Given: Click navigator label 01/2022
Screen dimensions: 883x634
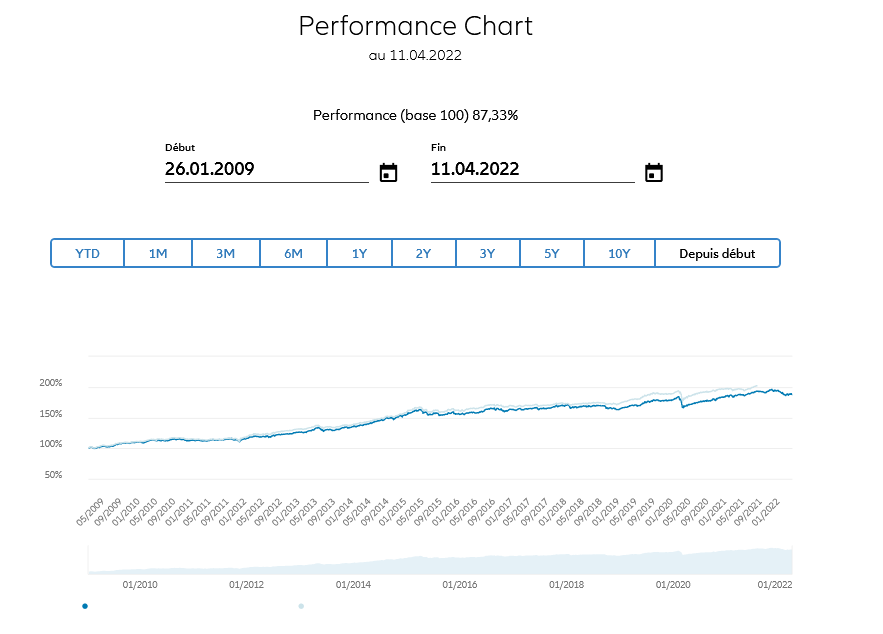Looking at the screenshot, I should coord(775,584).
